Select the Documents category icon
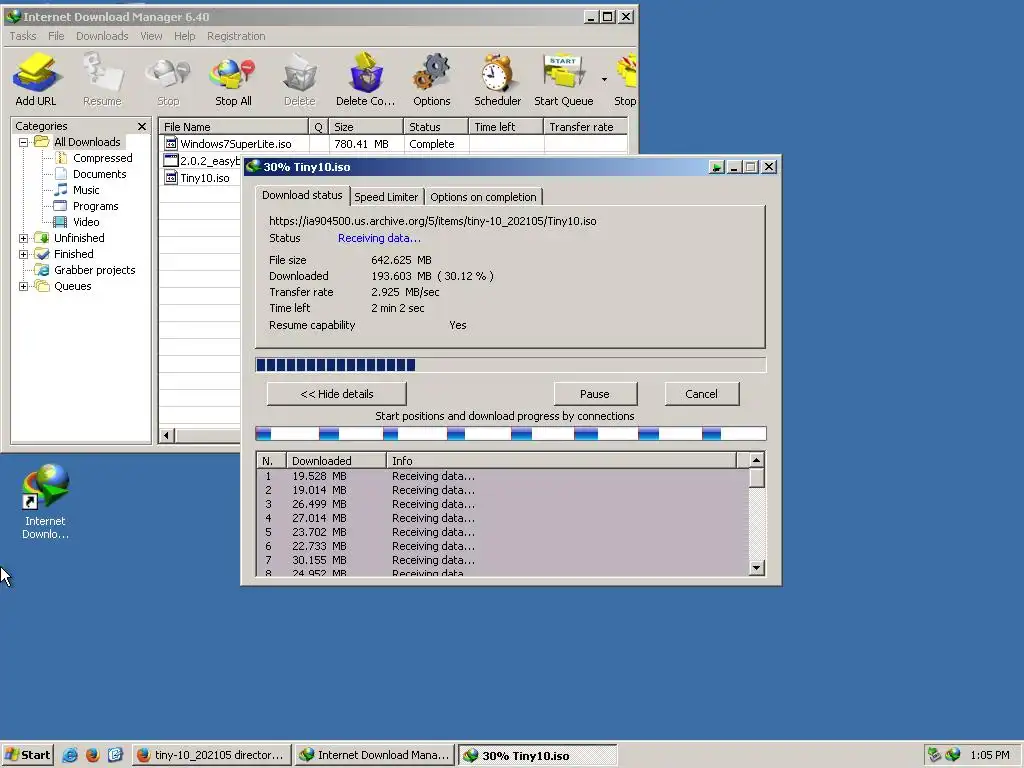The image size is (1024, 768). 61,174
